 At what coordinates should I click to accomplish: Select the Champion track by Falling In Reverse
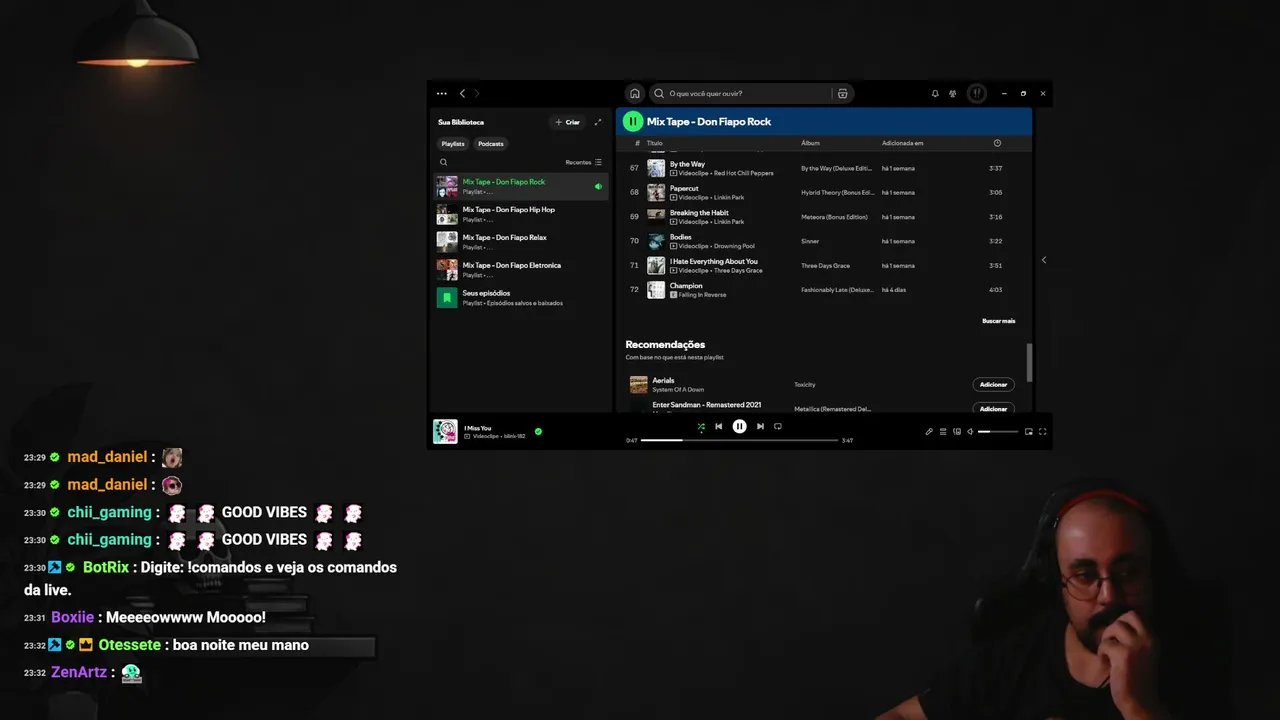coord(823,290)
